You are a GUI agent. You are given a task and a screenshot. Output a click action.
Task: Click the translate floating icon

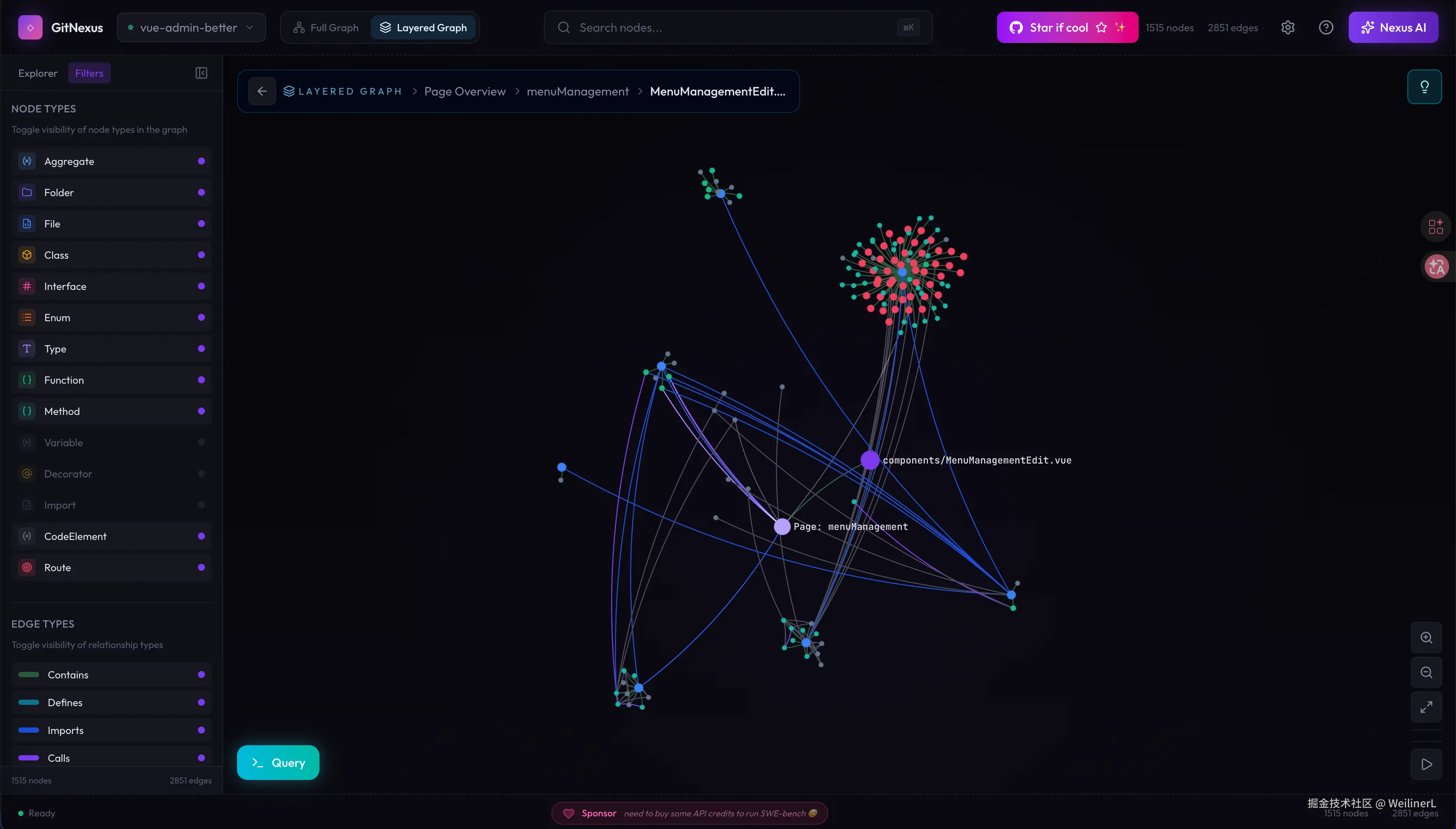pos(1436,266)
